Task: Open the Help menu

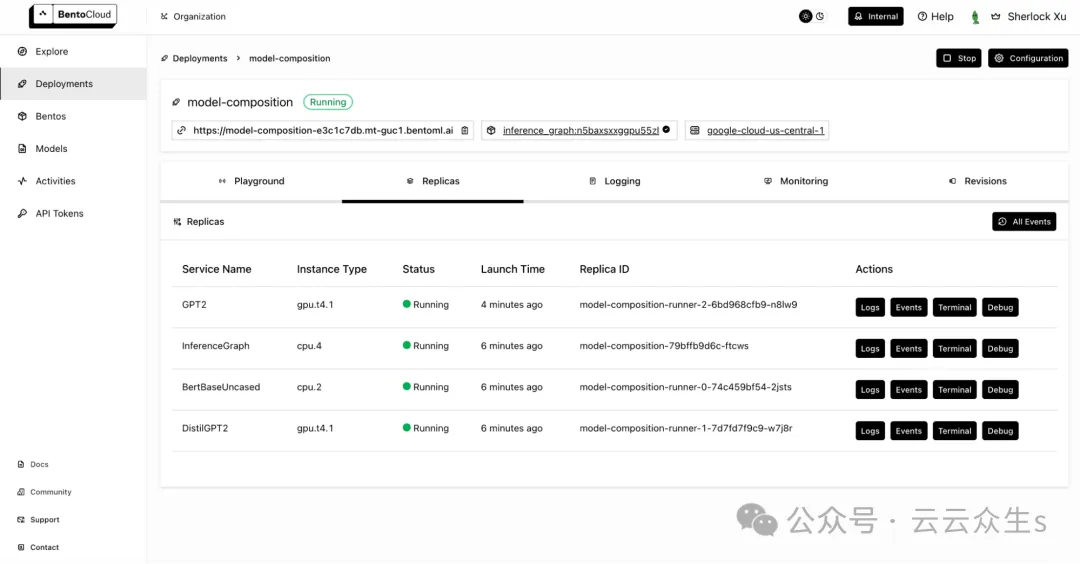Action: tap(935, 17)
